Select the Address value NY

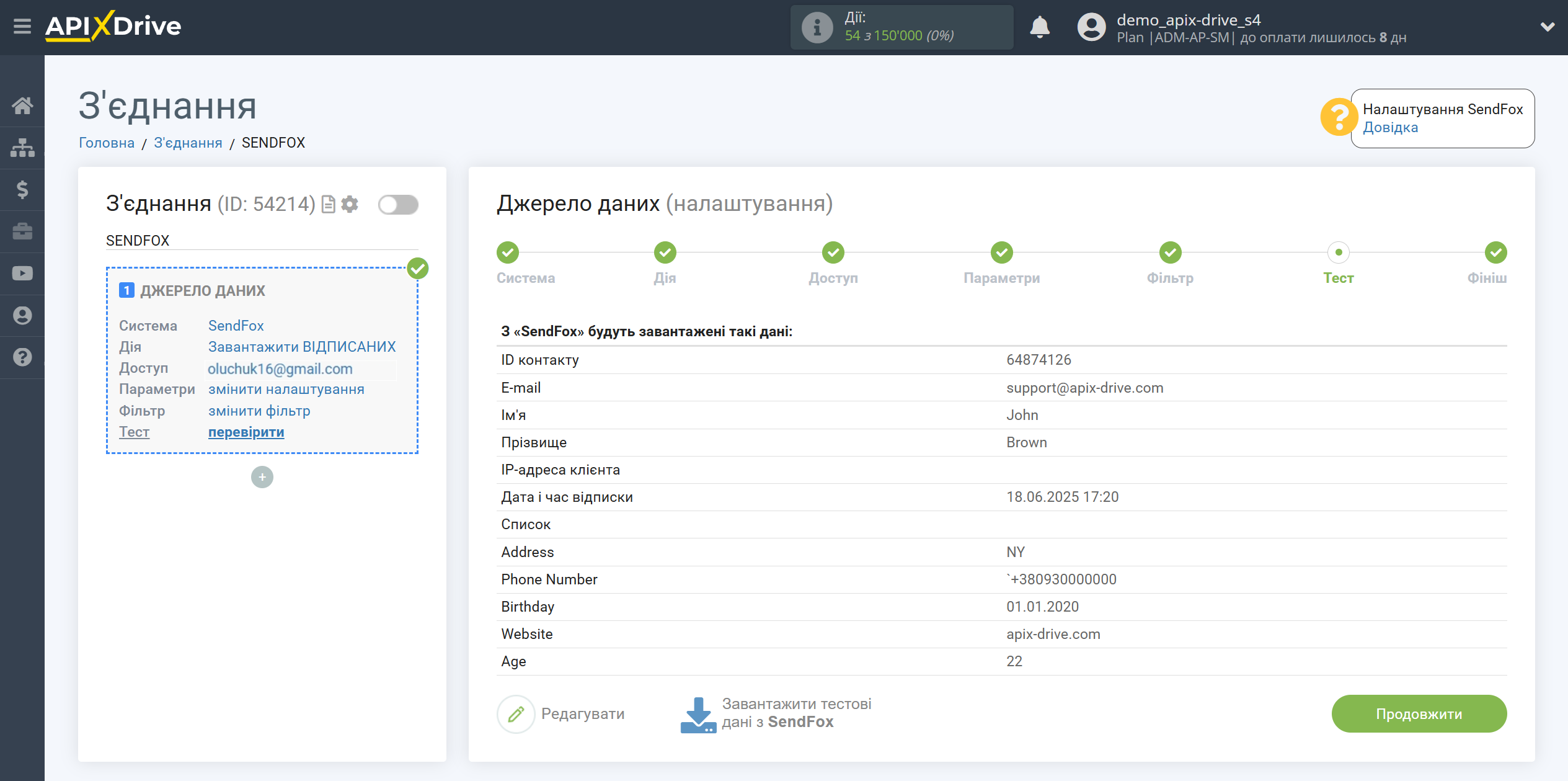[1016, 552]
